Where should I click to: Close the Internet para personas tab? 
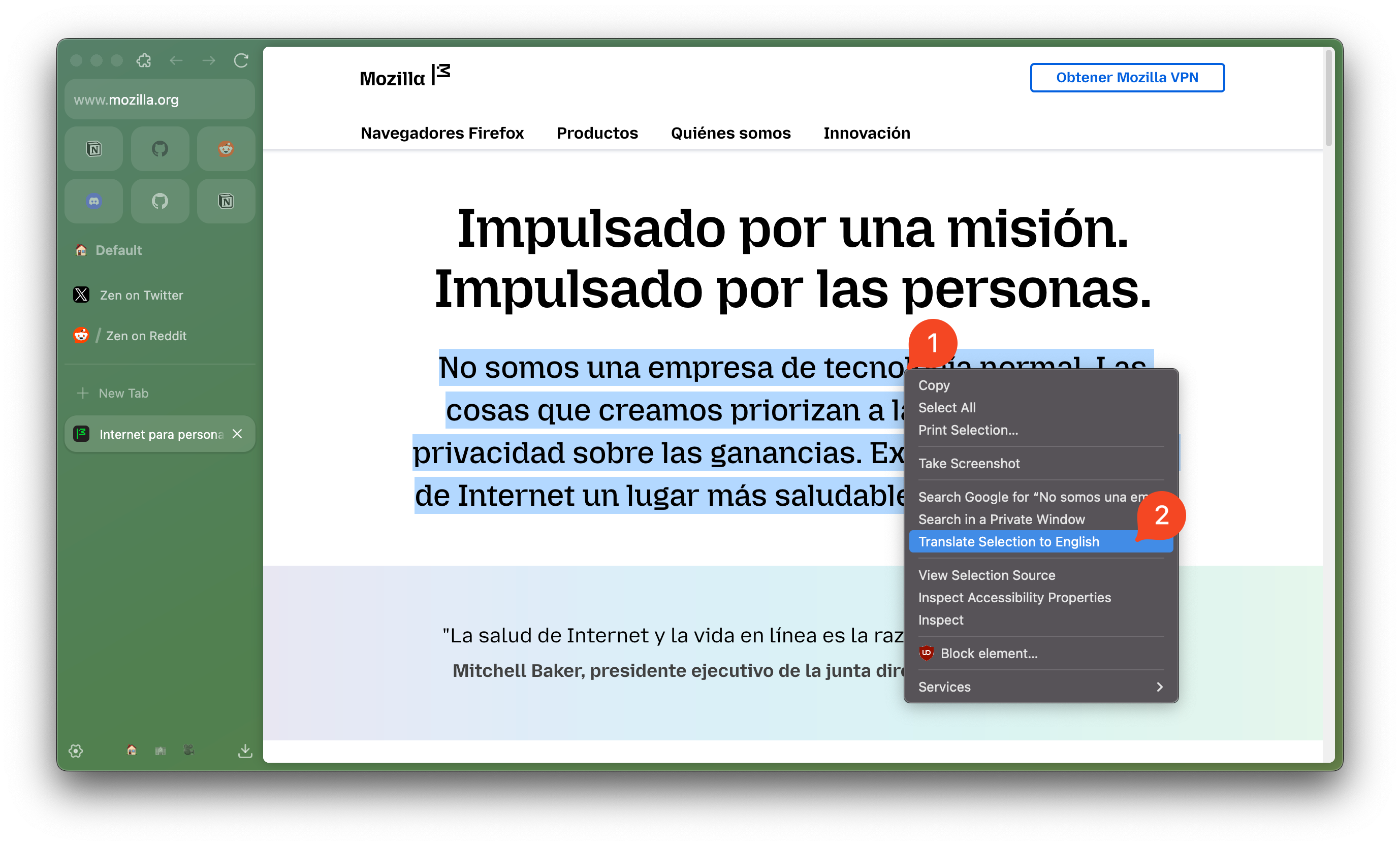(x=238, y=434)
